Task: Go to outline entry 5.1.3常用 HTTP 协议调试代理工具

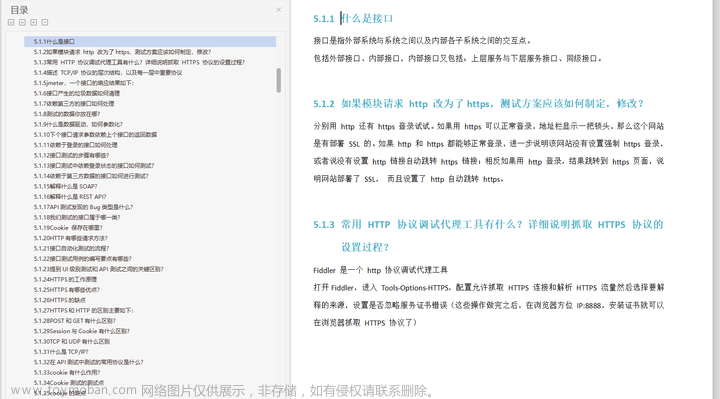Action: point(139,62)
